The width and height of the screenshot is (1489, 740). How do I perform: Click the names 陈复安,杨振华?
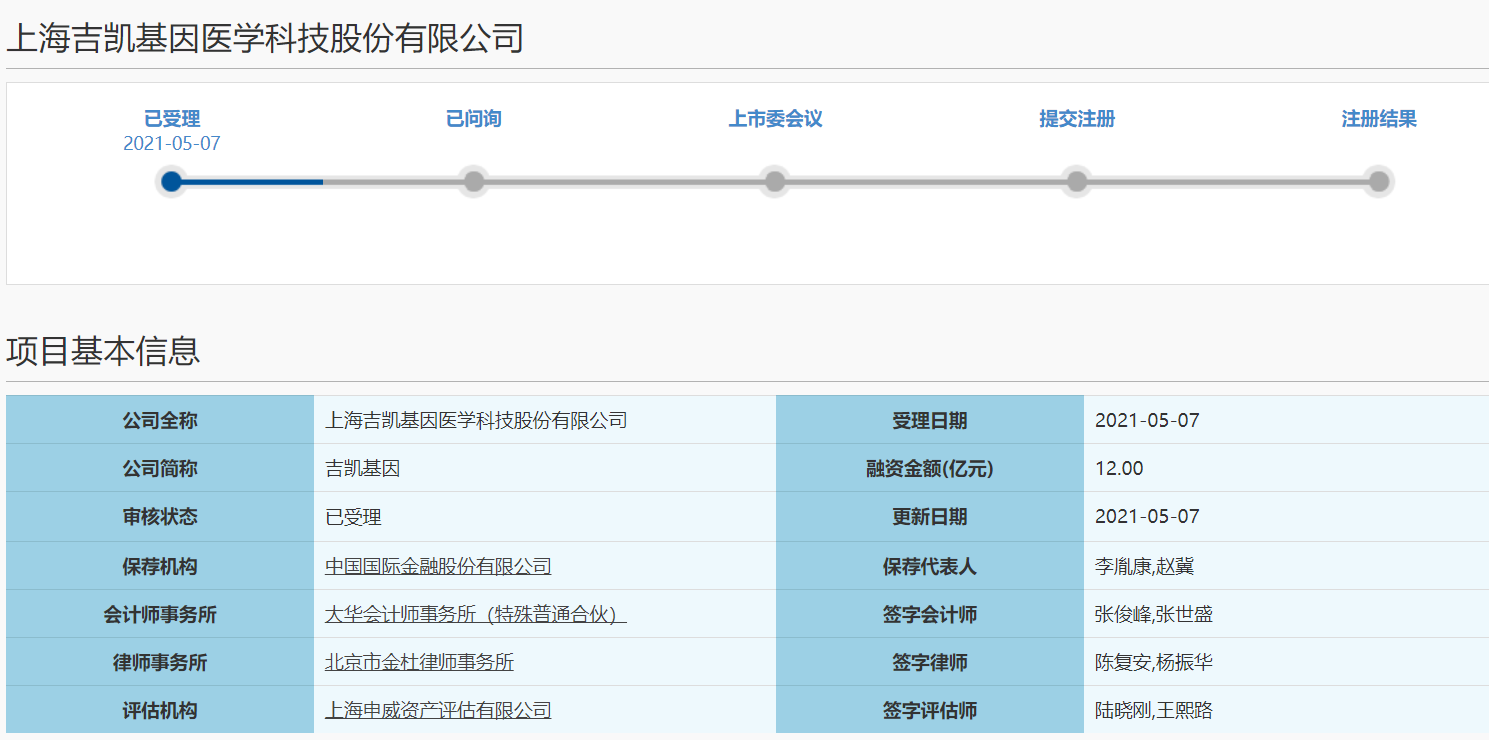pos(1154,662)
